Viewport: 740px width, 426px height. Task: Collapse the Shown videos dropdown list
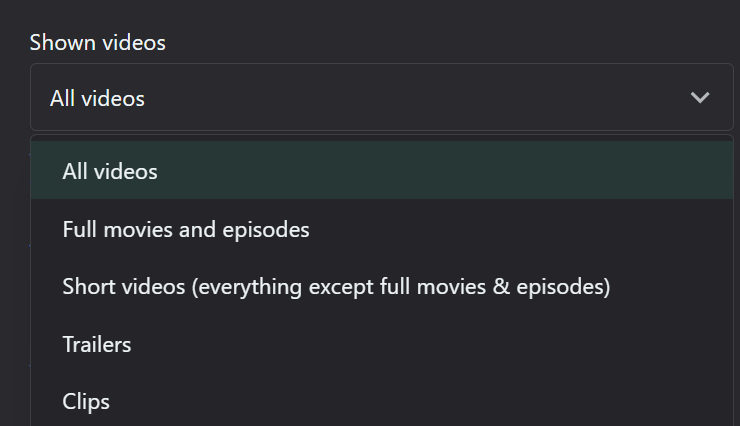(x=382, y=97)
